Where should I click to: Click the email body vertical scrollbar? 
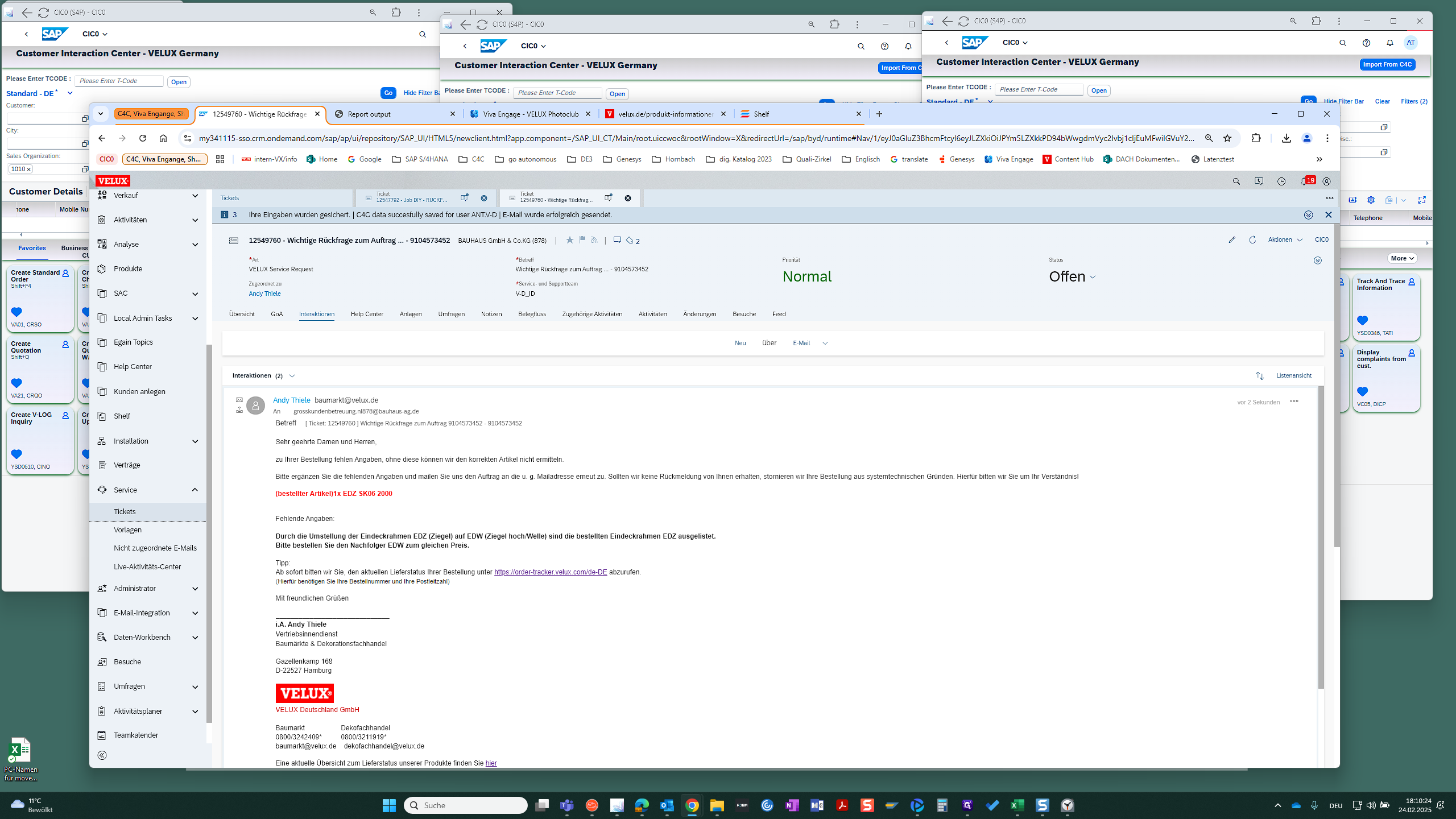point(1321,537)
